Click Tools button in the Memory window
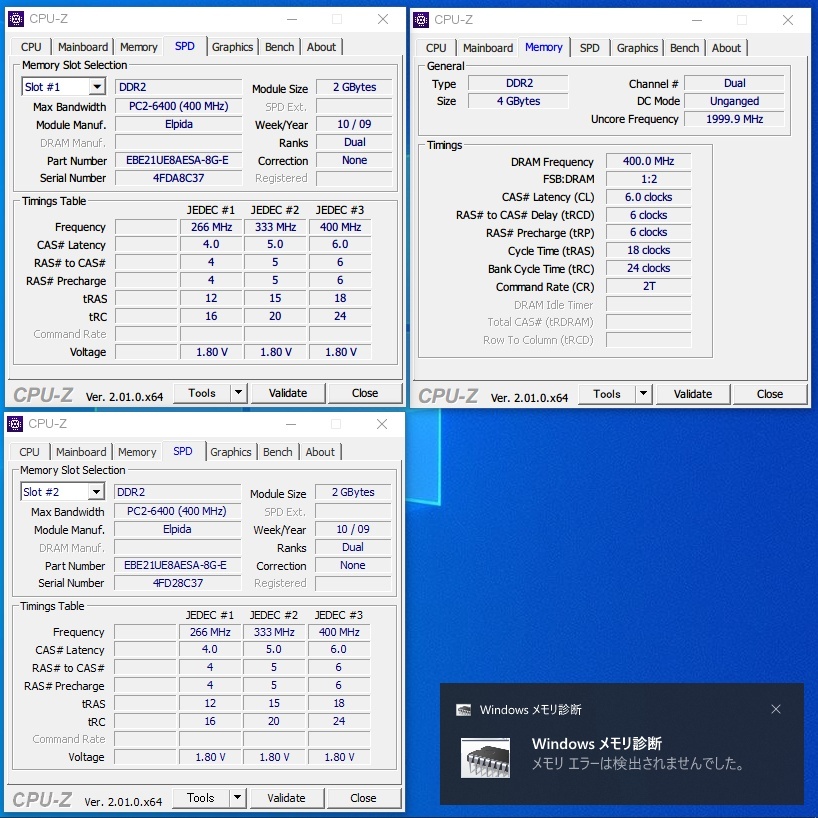818x818 pixels. (x=607, y=394)
